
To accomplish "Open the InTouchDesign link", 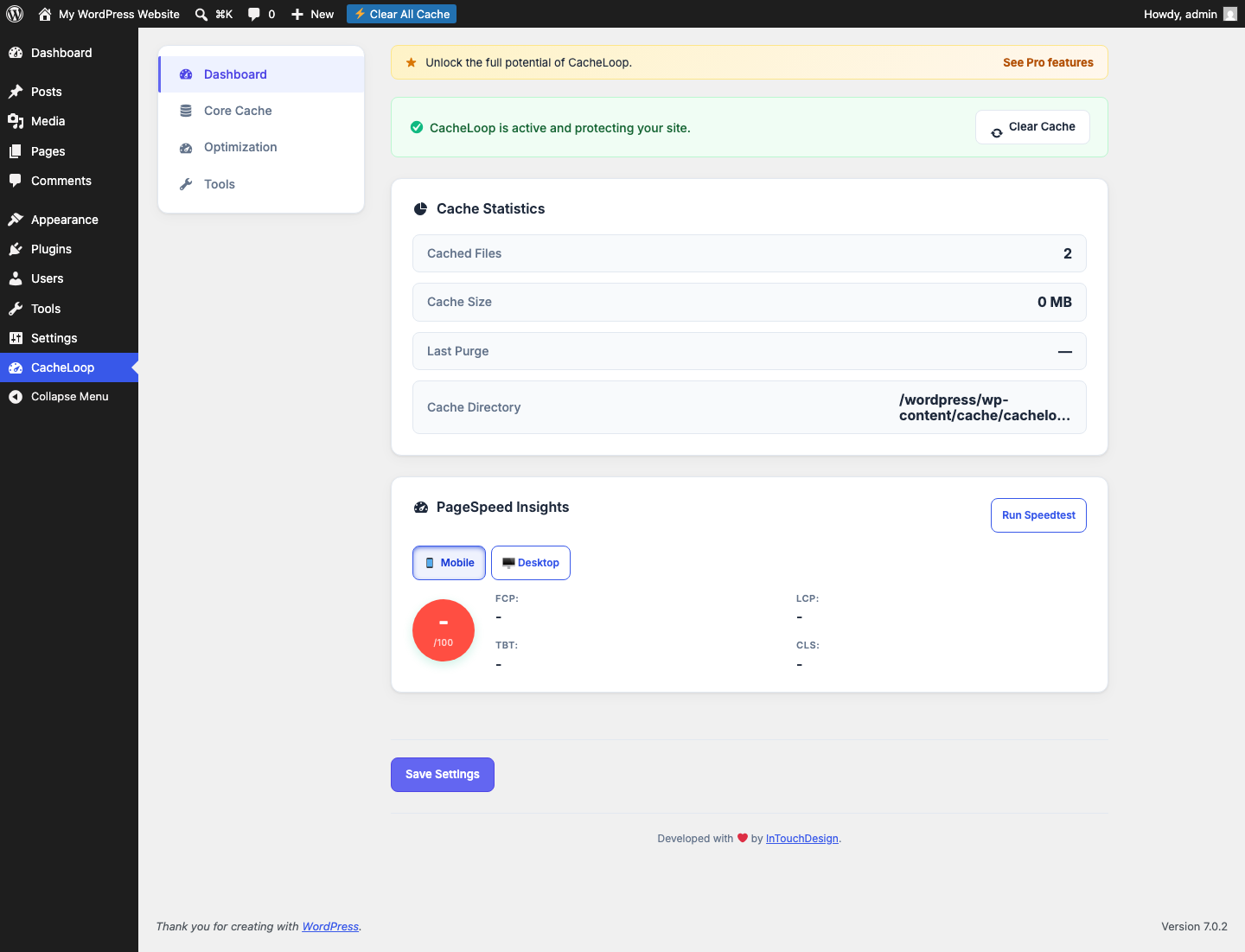I will pyautogui.click(x=802, y=839).
